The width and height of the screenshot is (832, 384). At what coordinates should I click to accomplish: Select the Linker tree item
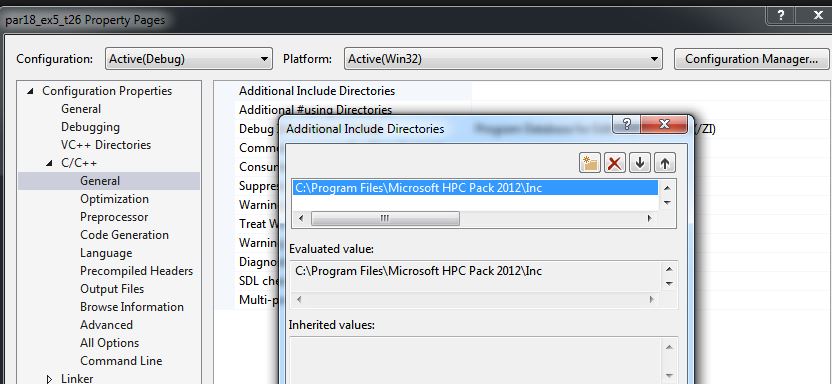point(77,379)
